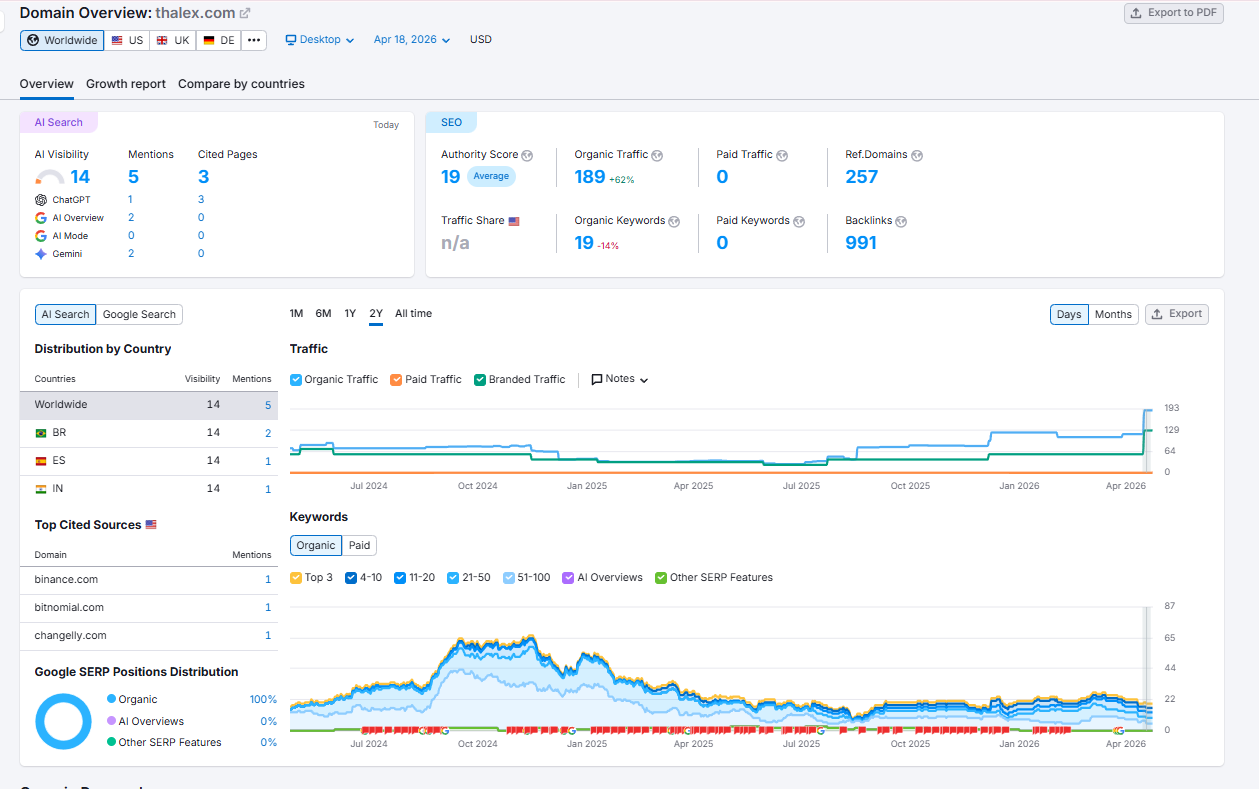
Task: Switch to the Google Search tab
Action: click(139, 315)
